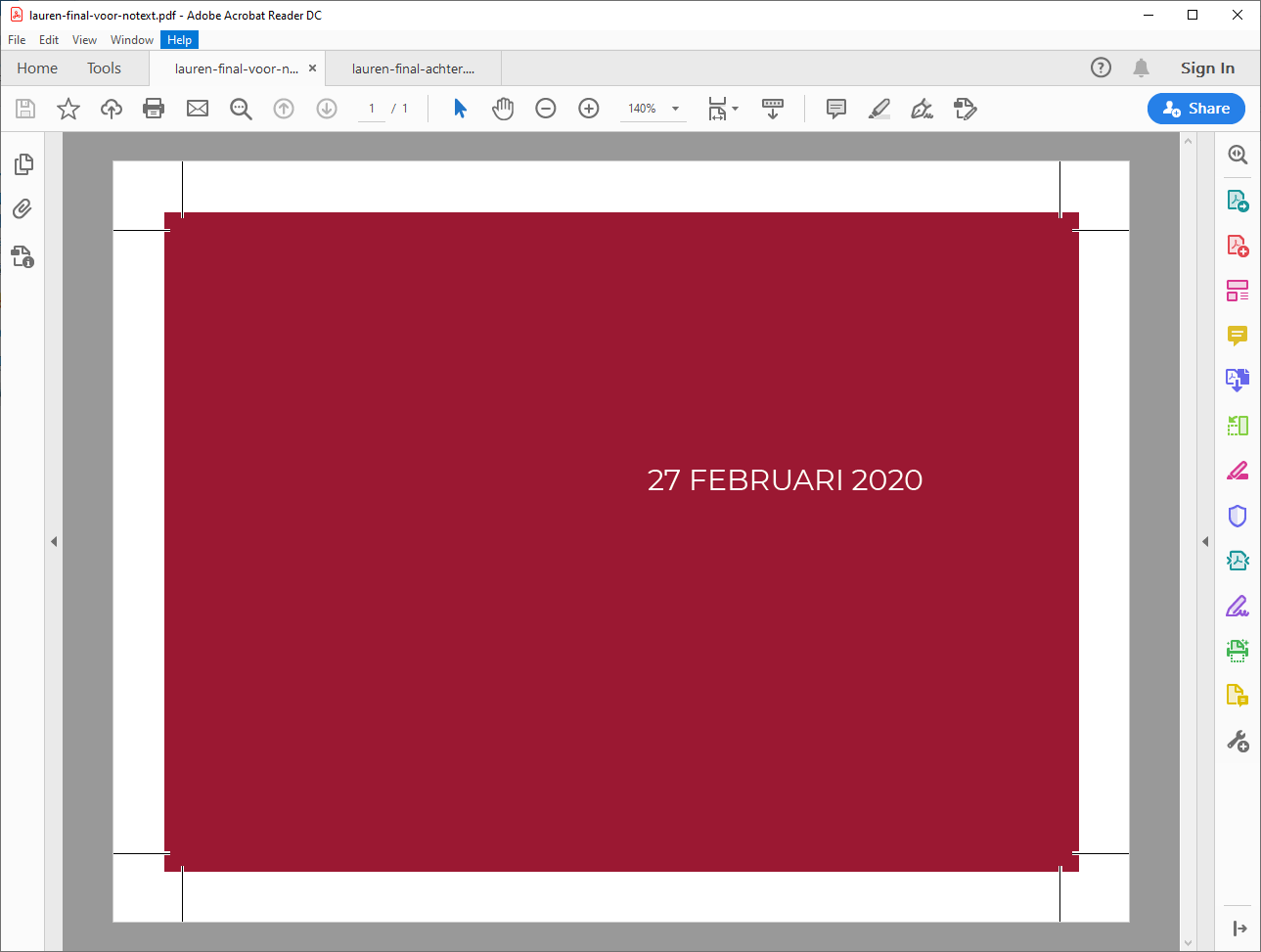
Task: Select the Highlight text tool
Action: pyautogui.click(x=879, y=109)
